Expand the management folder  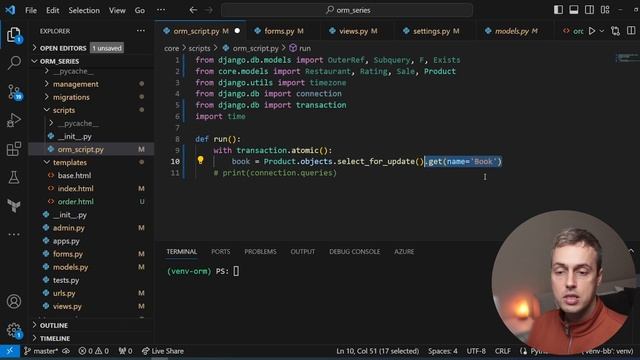(91, 84)
